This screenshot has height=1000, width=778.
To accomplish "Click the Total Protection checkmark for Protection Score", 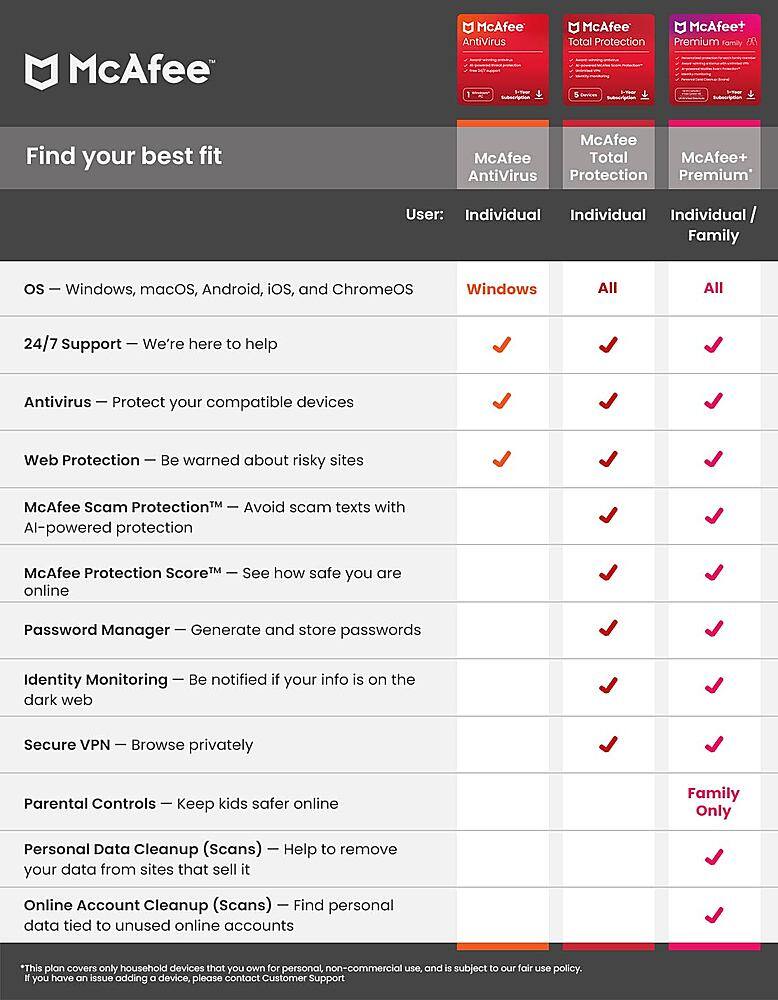I will [x=608, y=573].
